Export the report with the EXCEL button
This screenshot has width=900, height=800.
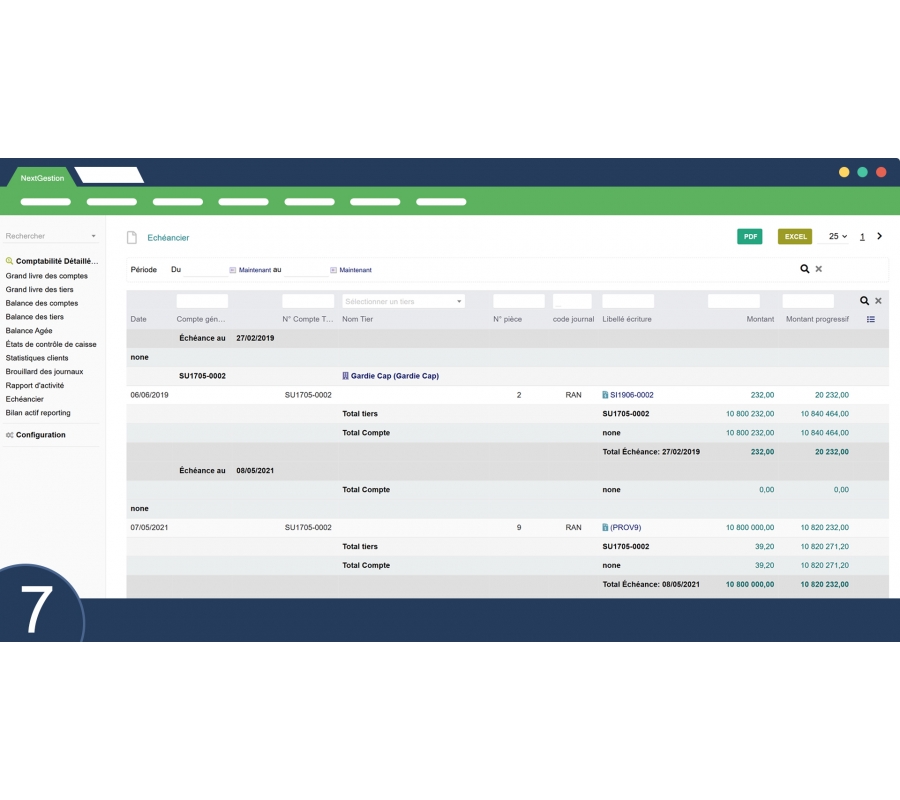795,237
